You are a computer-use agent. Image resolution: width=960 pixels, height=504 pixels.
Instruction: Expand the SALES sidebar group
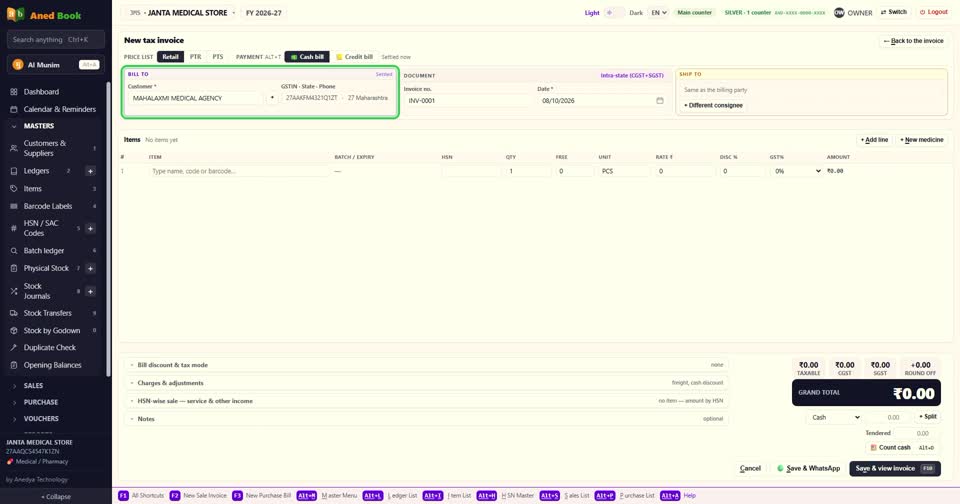coord(33,386)
